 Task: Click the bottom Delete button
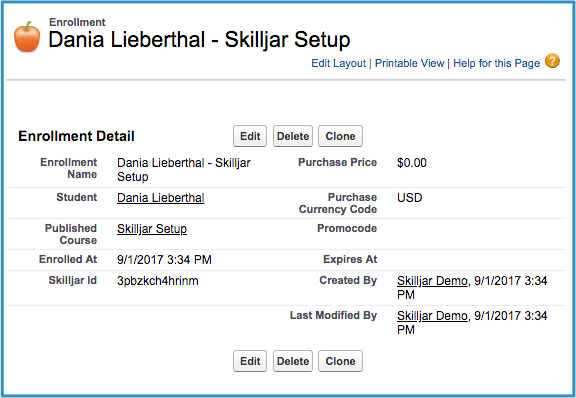pyautogui.click(x=293, y=361)
